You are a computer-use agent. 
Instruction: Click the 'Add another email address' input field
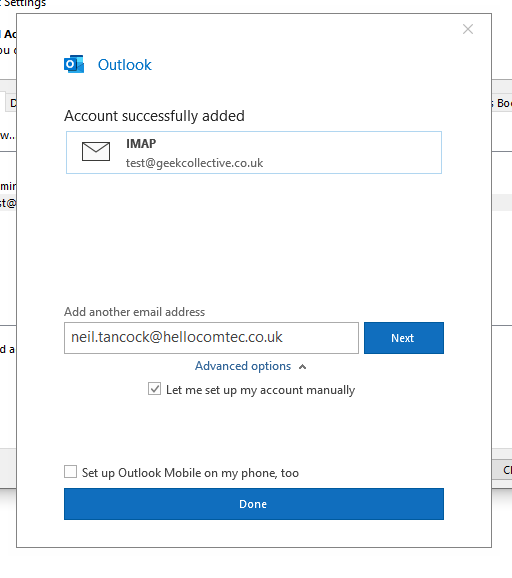coord(211,338)
